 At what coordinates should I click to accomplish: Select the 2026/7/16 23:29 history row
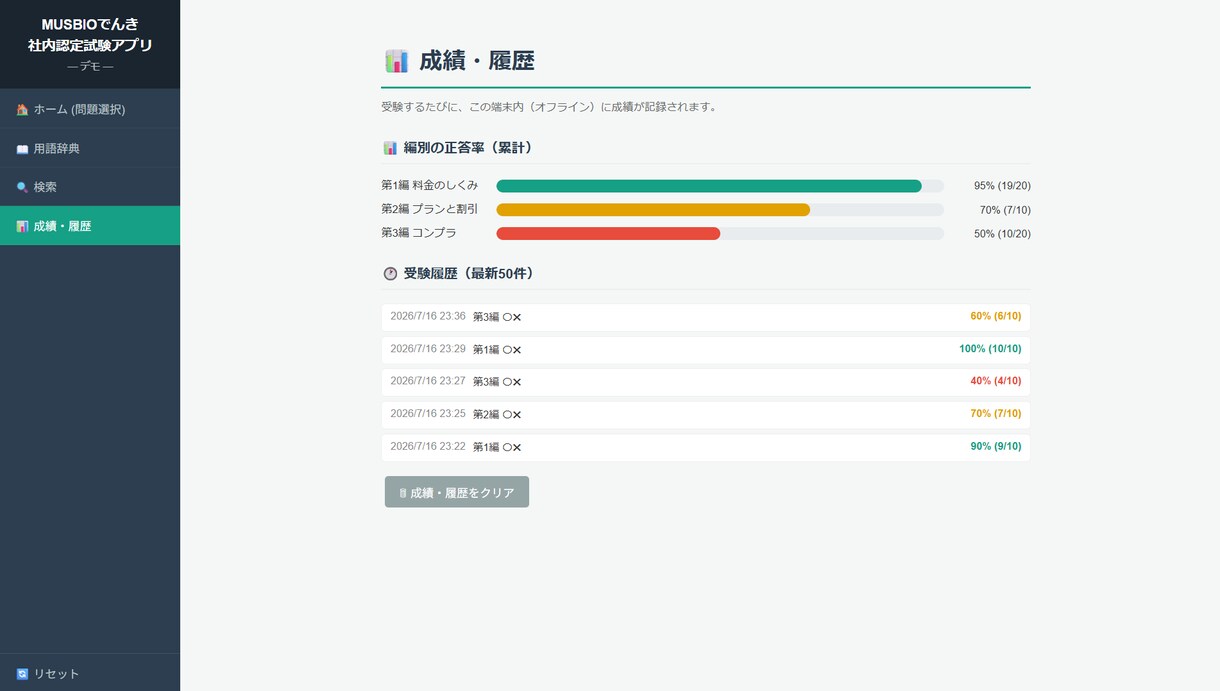point(706,350)
